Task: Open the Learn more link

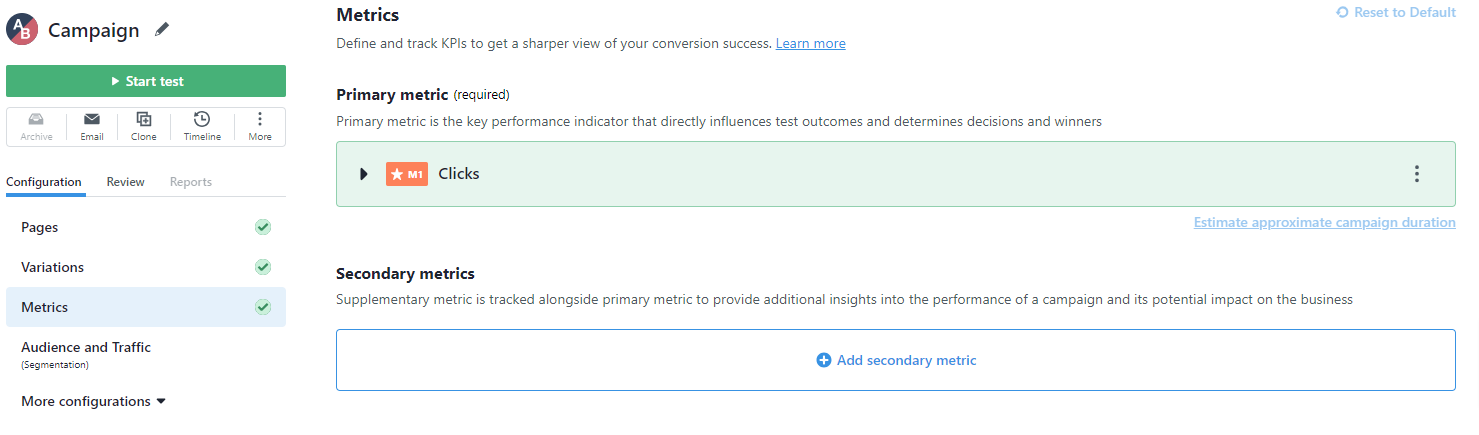Action: point(810,44)
